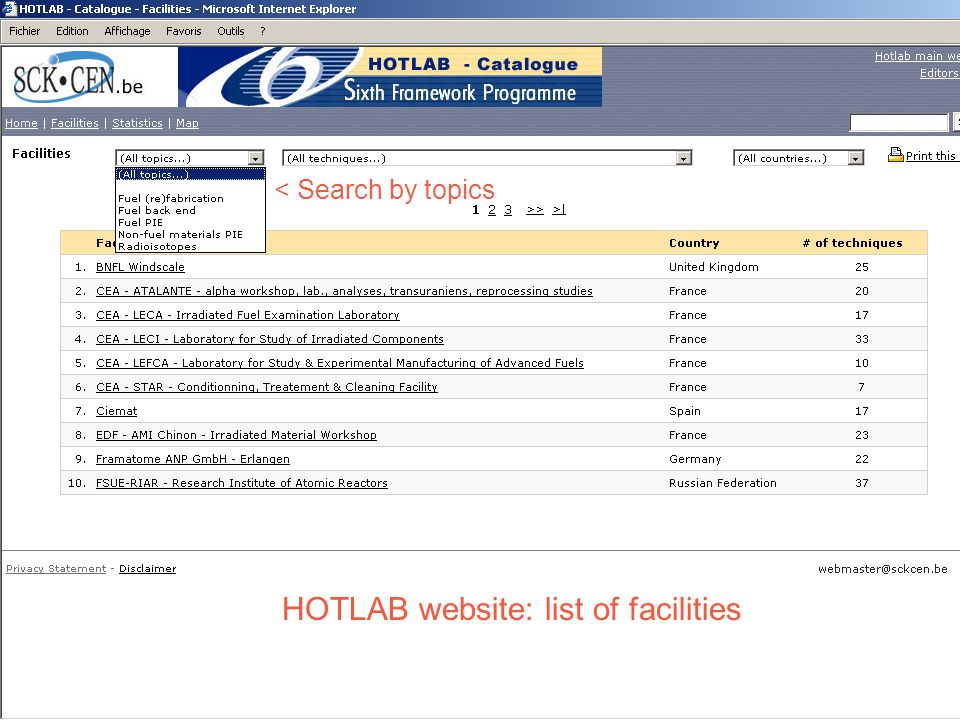Click the Print this link
Screen dimensions: 960x720
pyautogui.click(x=931, y=156)
